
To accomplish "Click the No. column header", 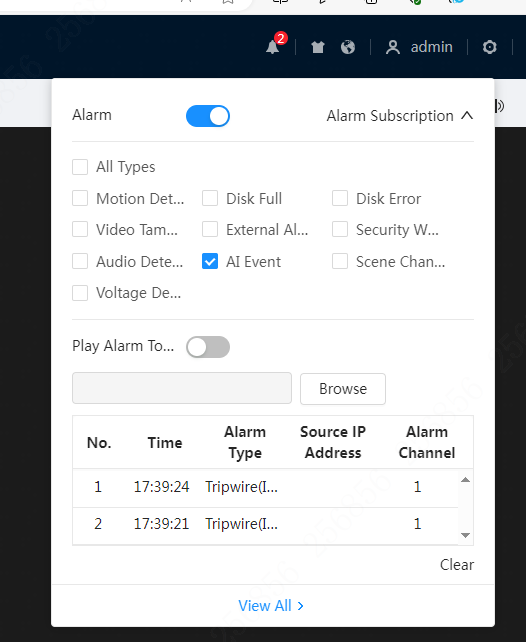I will click(99, 443).
